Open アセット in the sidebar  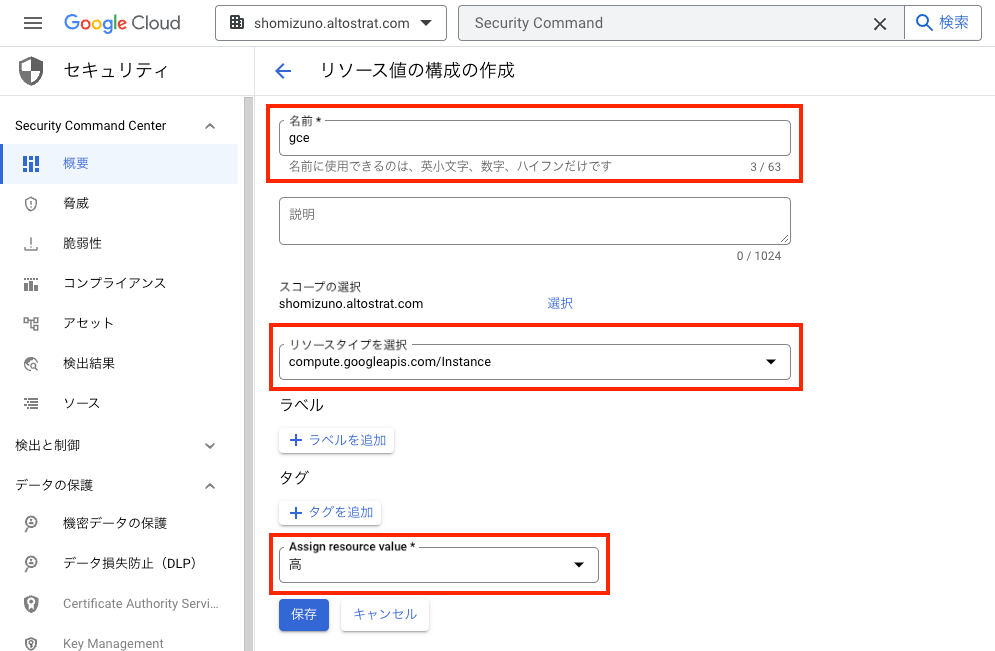[119, 324]
